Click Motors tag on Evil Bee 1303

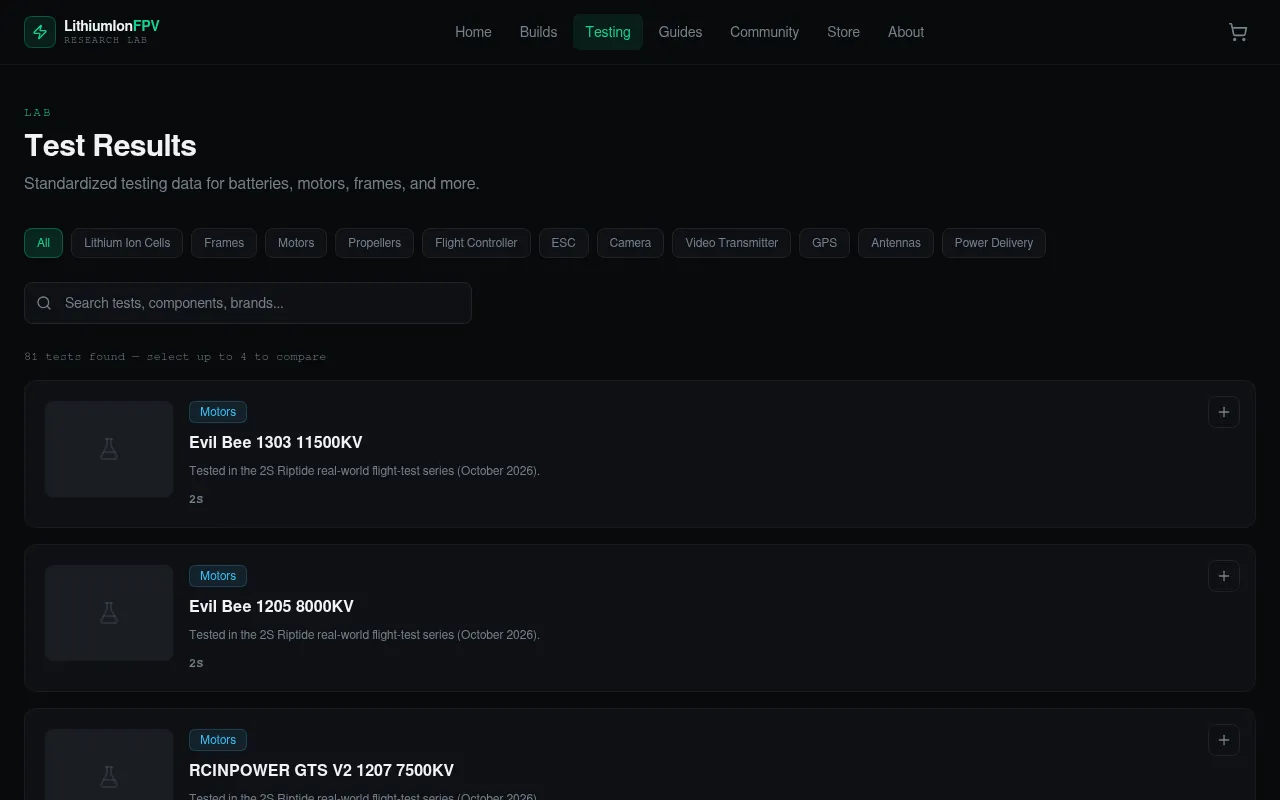coord(218,412)
